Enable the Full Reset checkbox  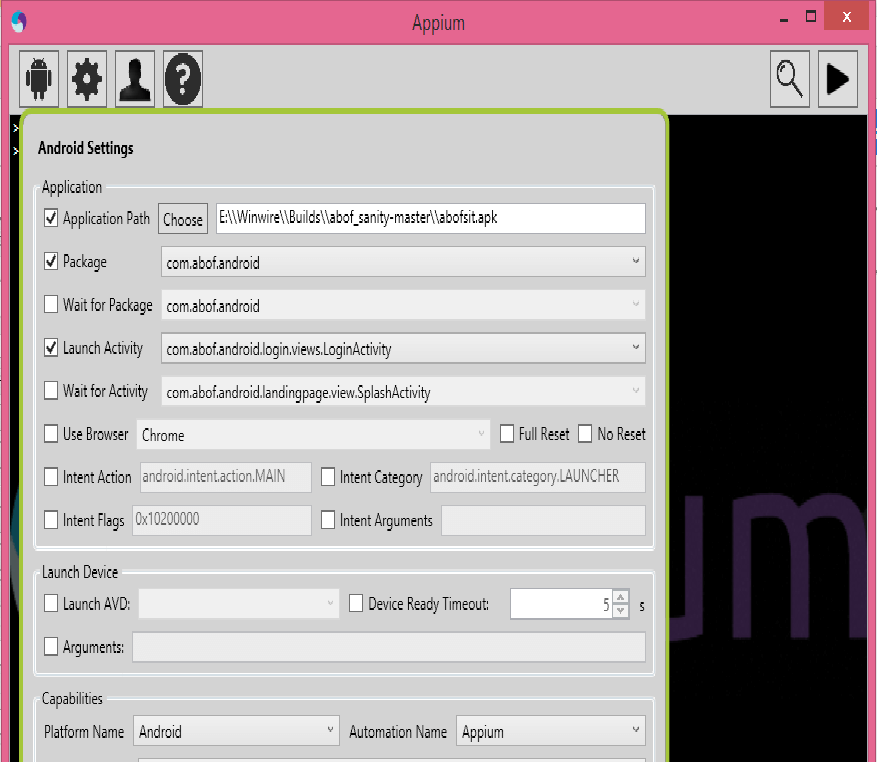click(x=507, y=434)
